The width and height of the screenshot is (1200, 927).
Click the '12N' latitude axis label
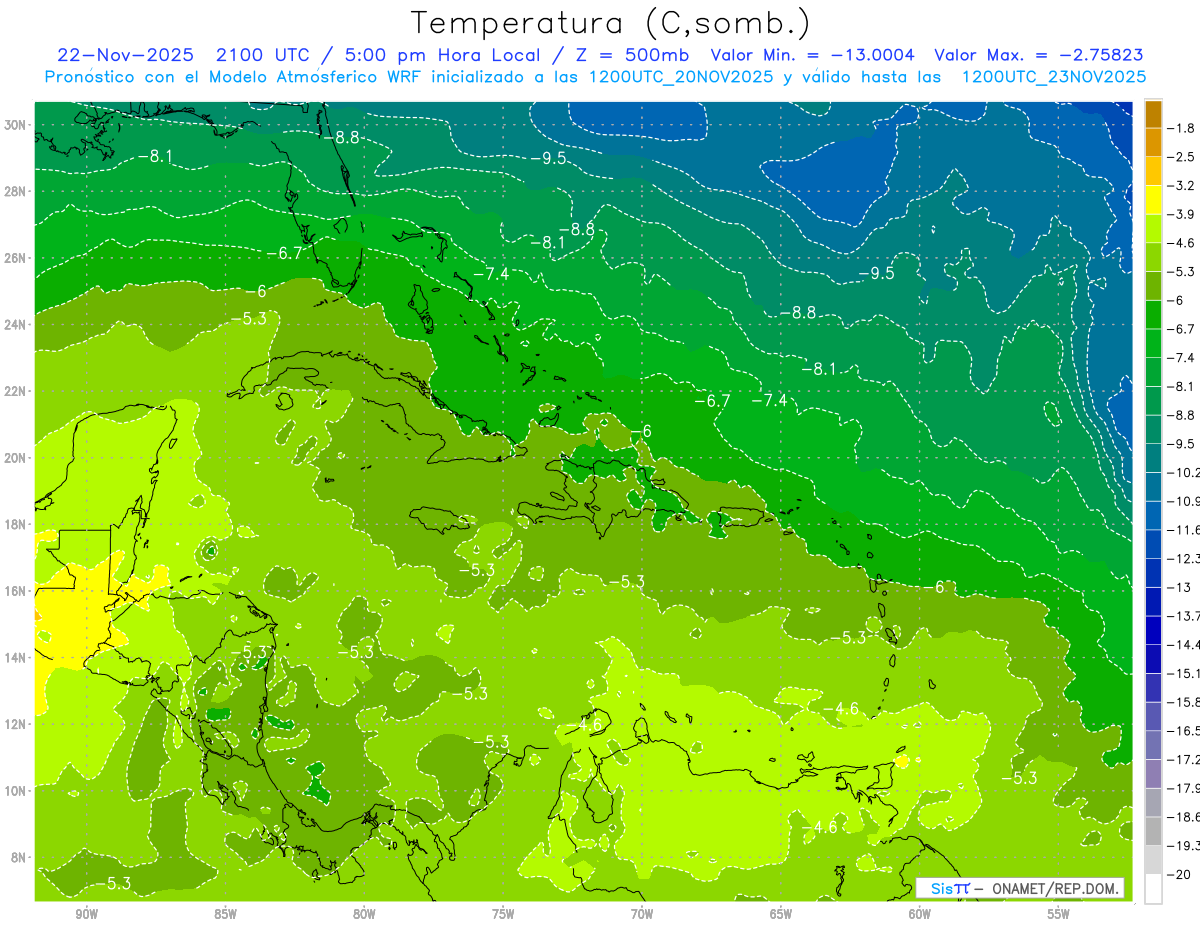click(16, 724)
